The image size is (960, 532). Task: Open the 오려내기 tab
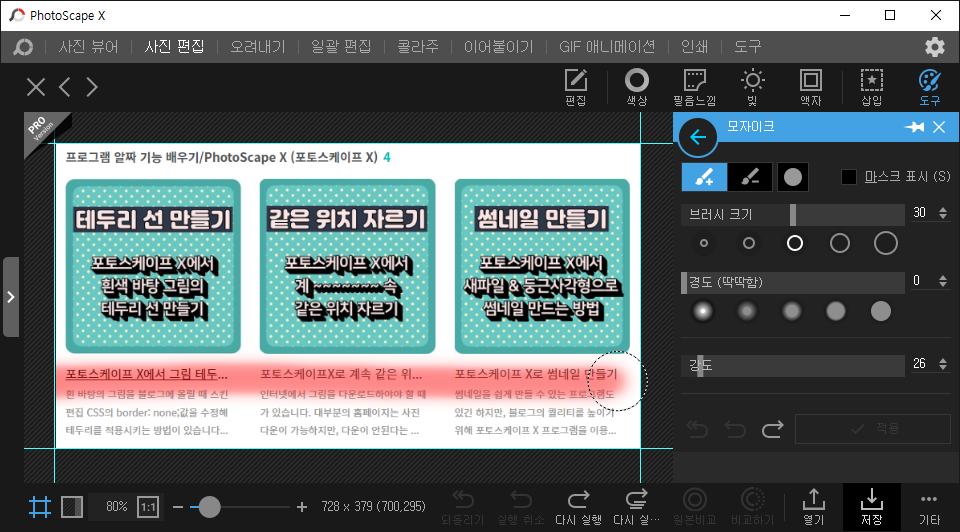tap(258, 47)
